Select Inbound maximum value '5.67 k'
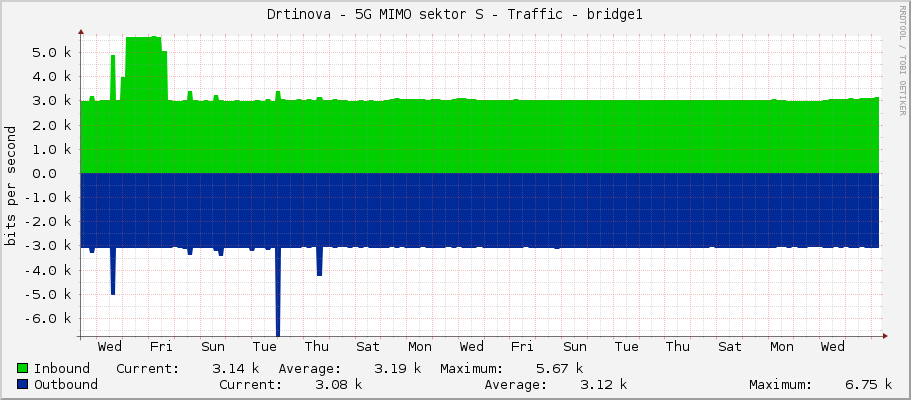The image size is (911, 400). coord(559,369)
